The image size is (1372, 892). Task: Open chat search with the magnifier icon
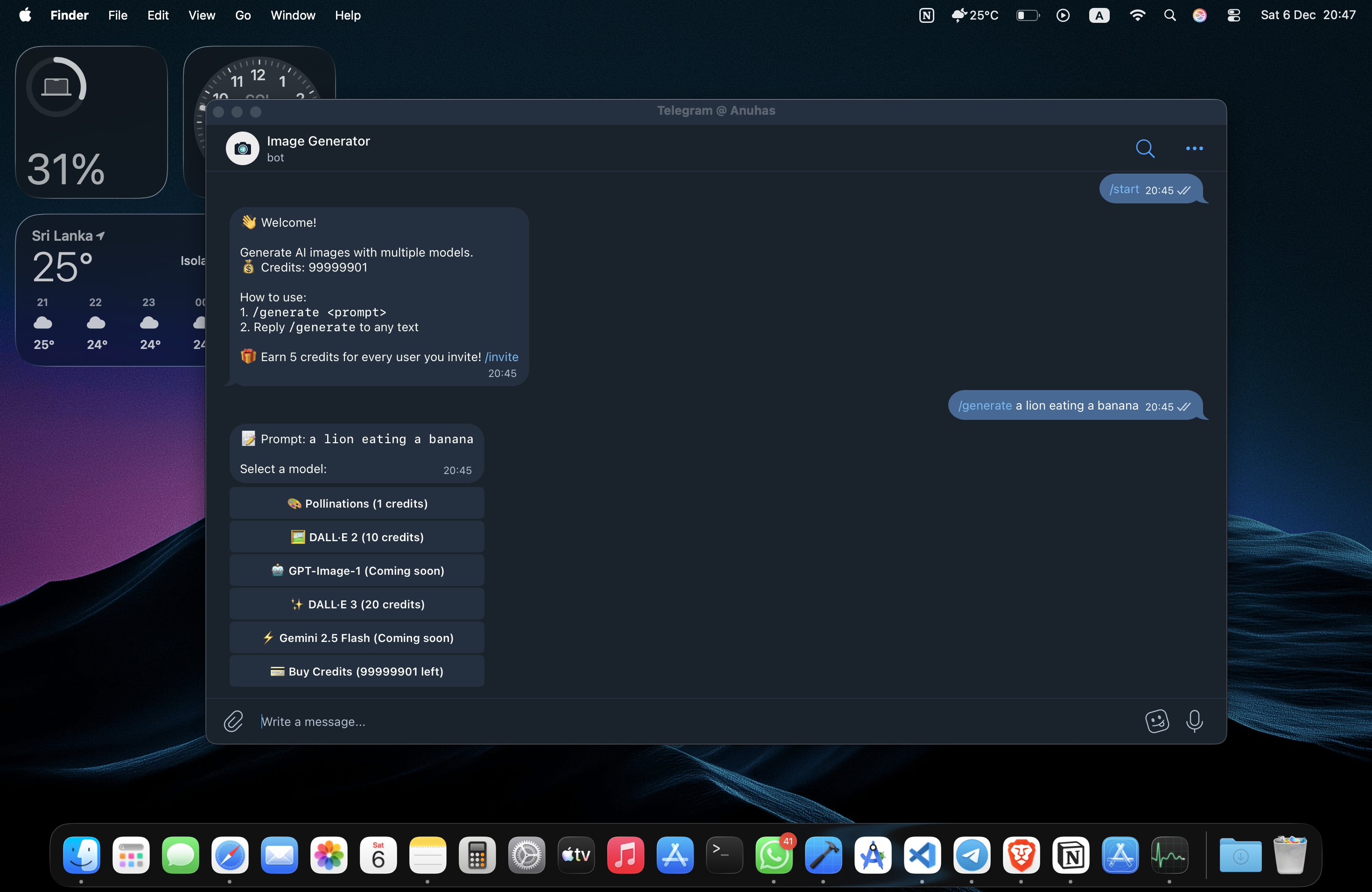tap(1145, 148)
